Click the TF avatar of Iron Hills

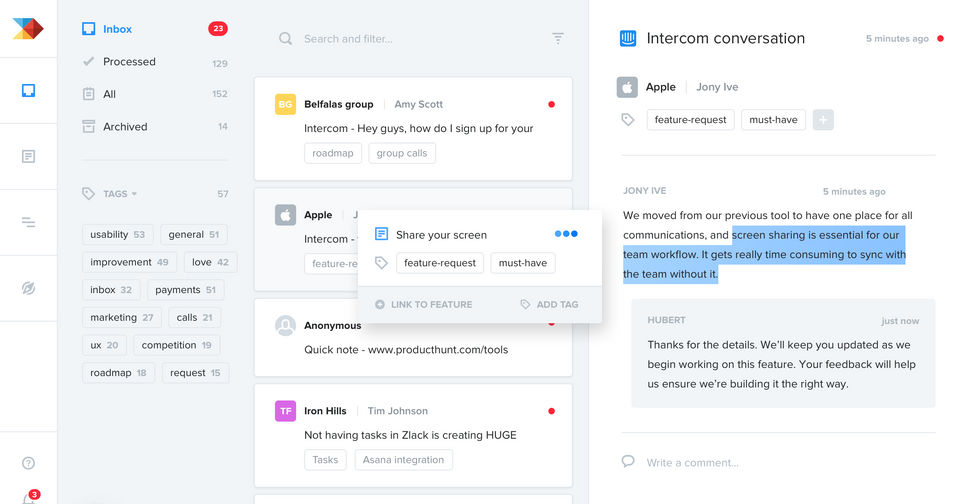(x=285, y=411)
